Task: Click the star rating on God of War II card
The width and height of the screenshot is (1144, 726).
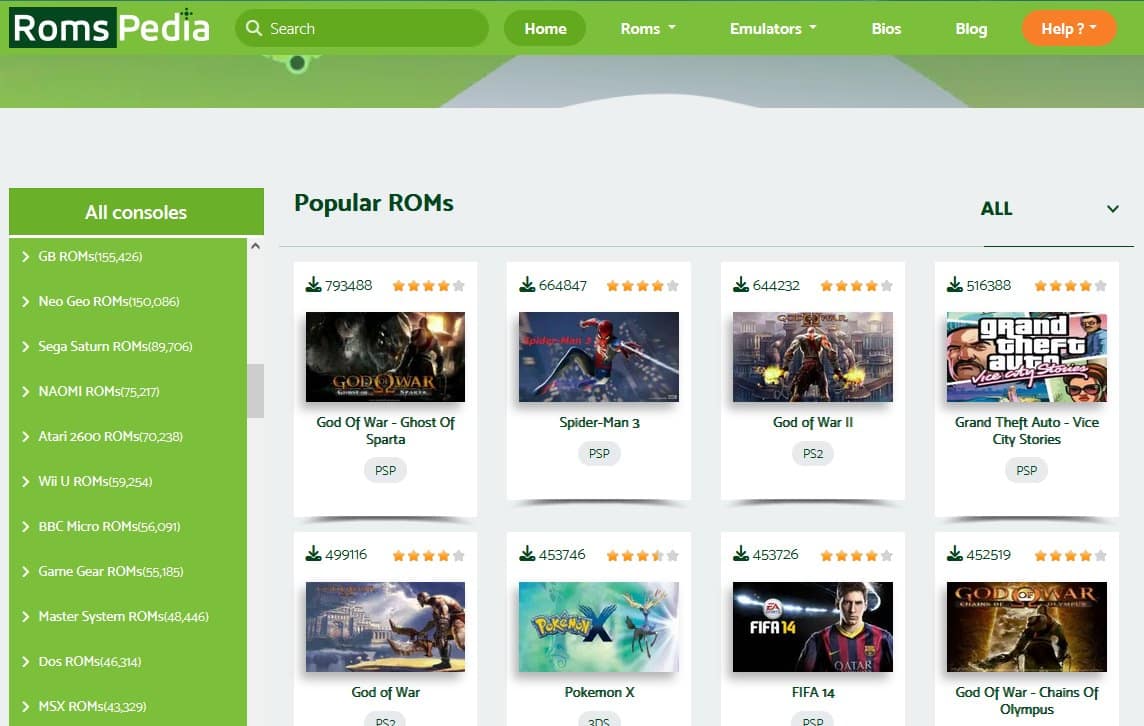Action: [x=856, y=286]
